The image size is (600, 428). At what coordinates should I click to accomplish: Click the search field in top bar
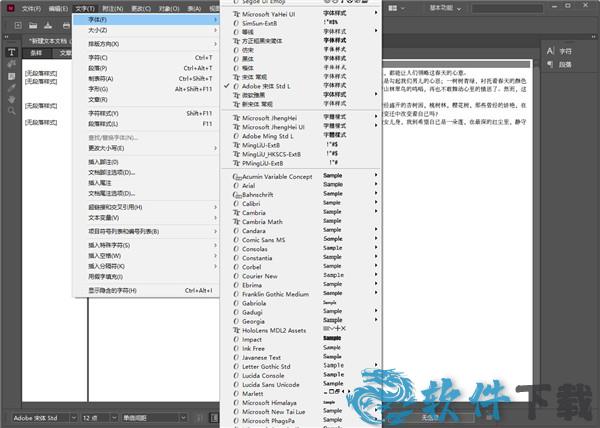507,8
